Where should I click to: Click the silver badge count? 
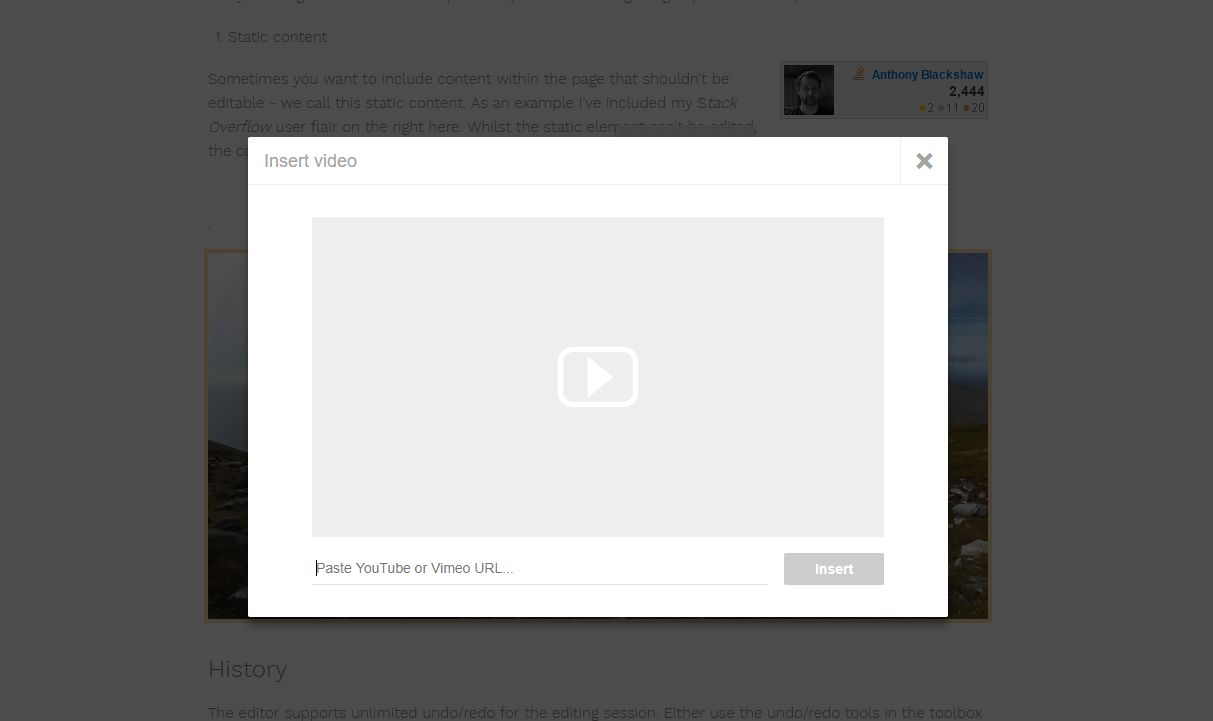(949, 108)
